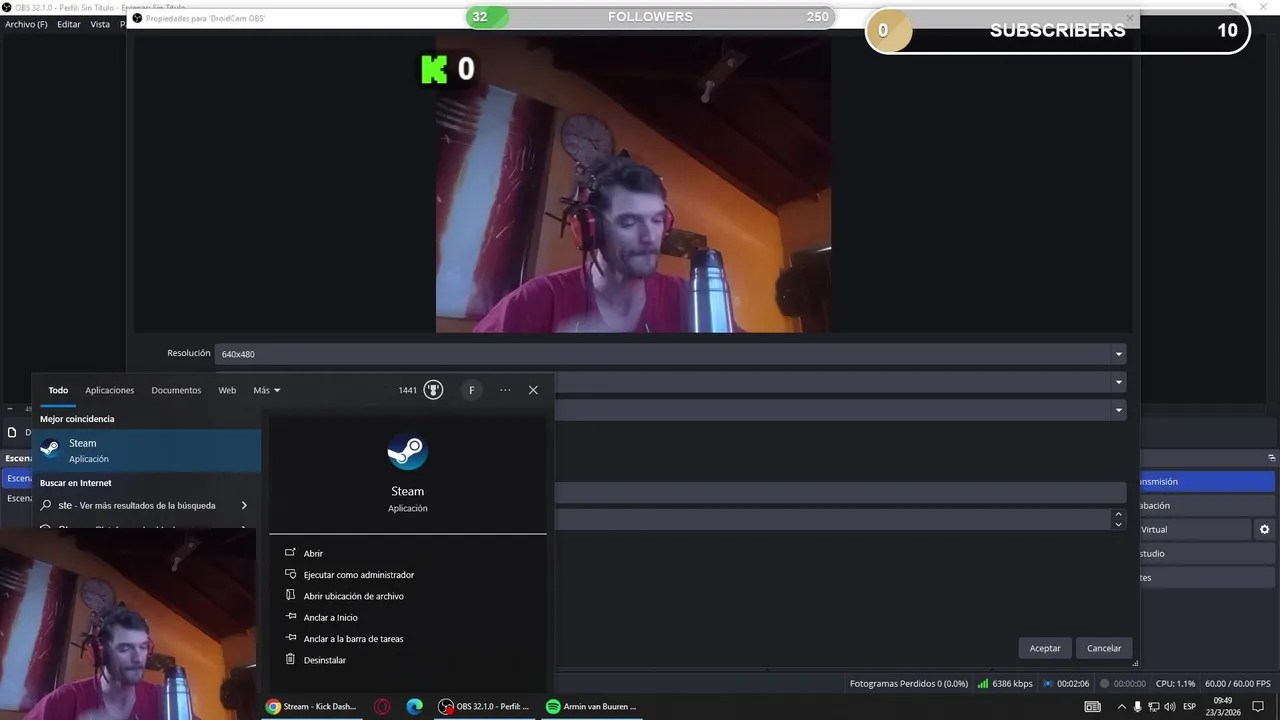The image size is (1280, 720).
Task: Click the webcam preview in properties dialog
Action: 633,185
